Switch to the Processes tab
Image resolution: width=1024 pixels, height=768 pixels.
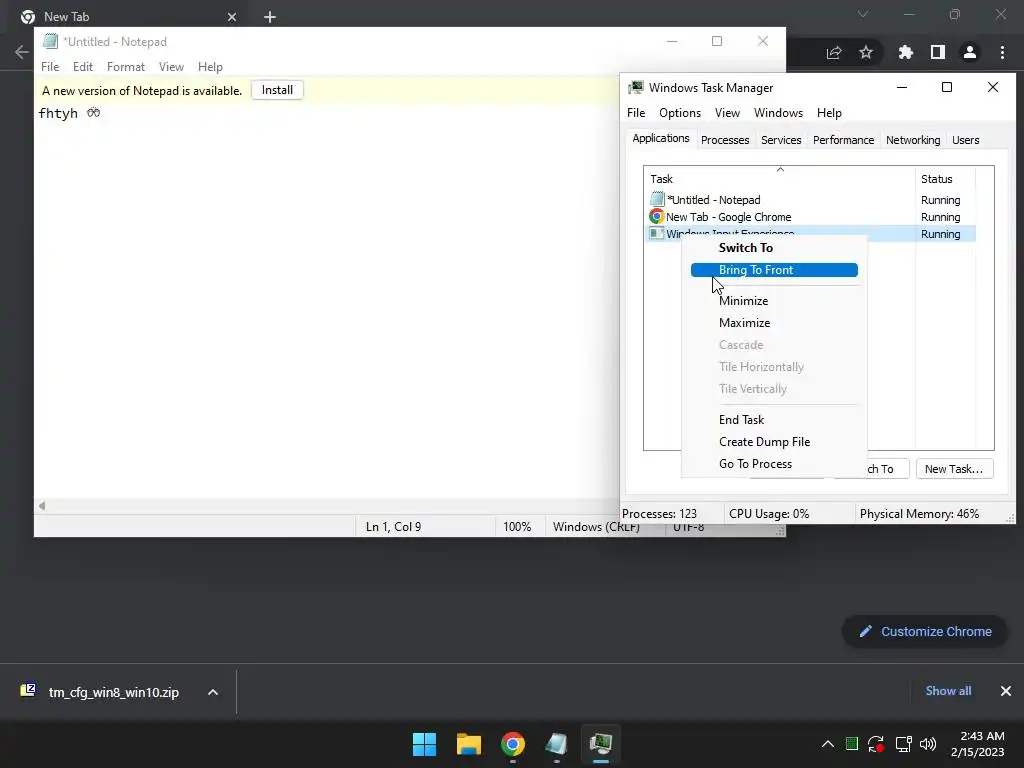725,140
